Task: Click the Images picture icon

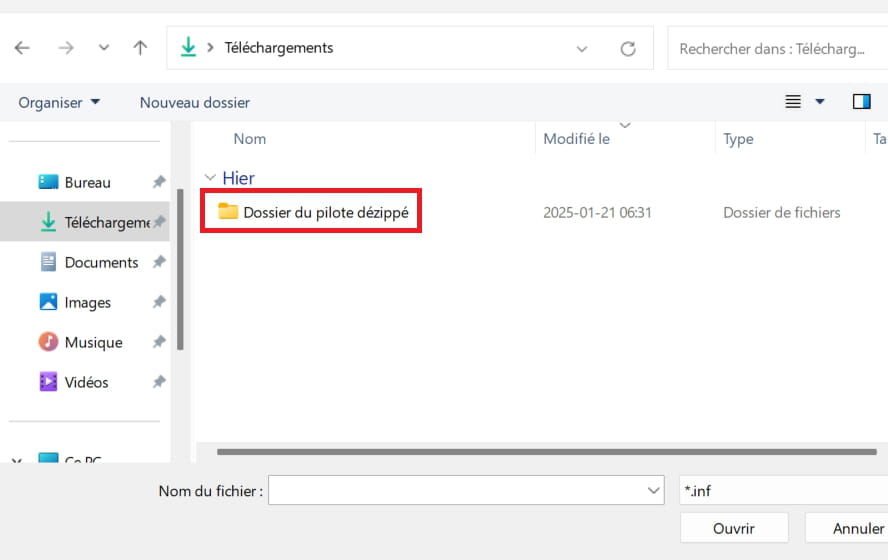Action: [x=48, y=302]
